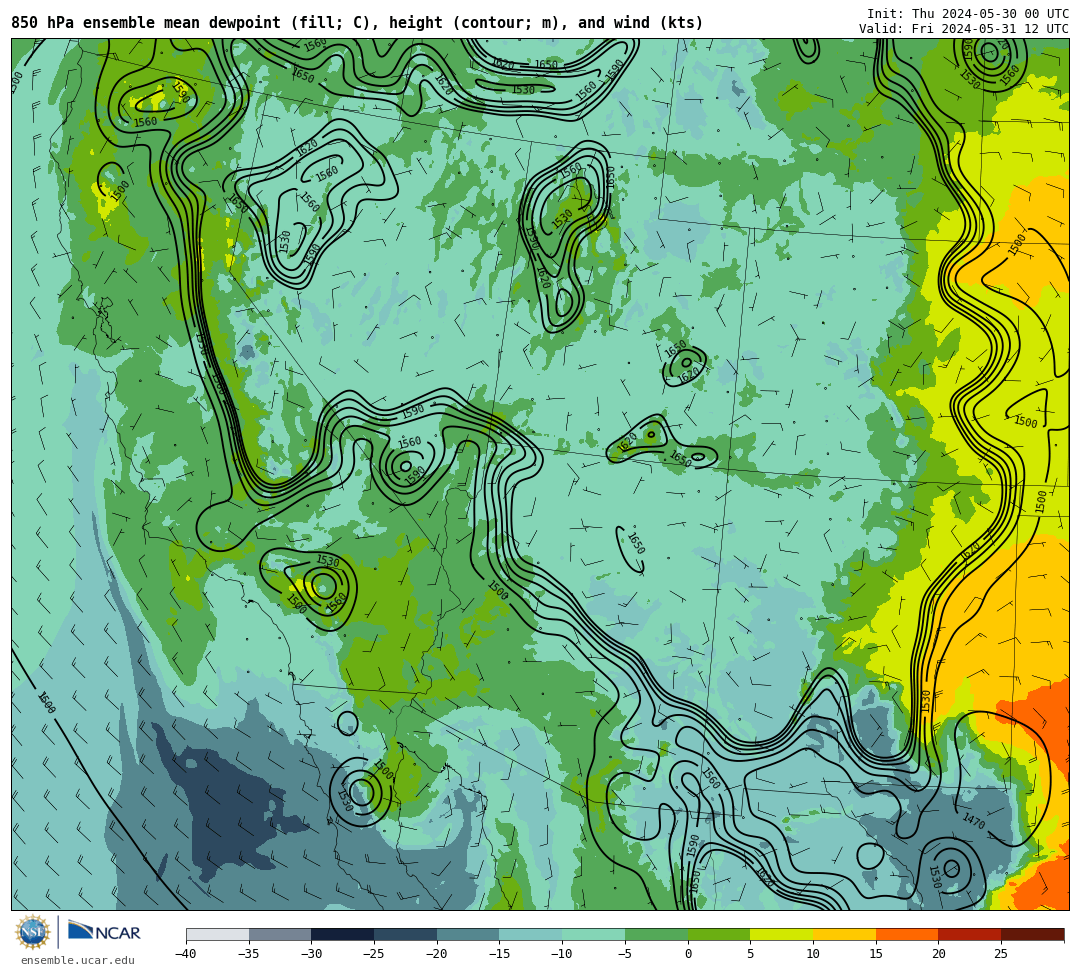Click the 25 colorbar tick label
Viewport: 1080px width, 973px height.
[x=1001, y=954]
